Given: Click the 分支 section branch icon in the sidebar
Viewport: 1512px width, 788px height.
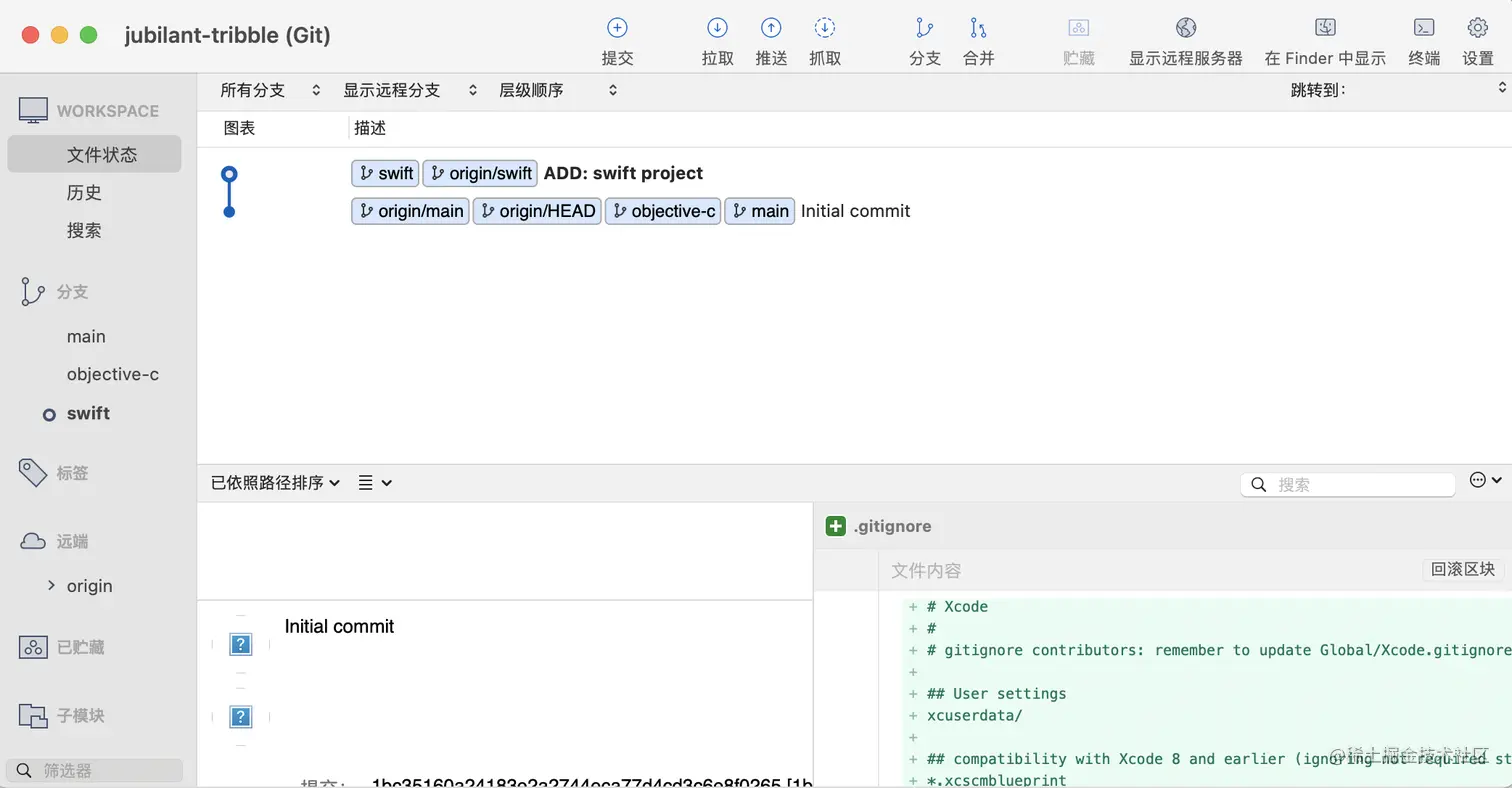Looking at the screenshot, I should point(33,292).
